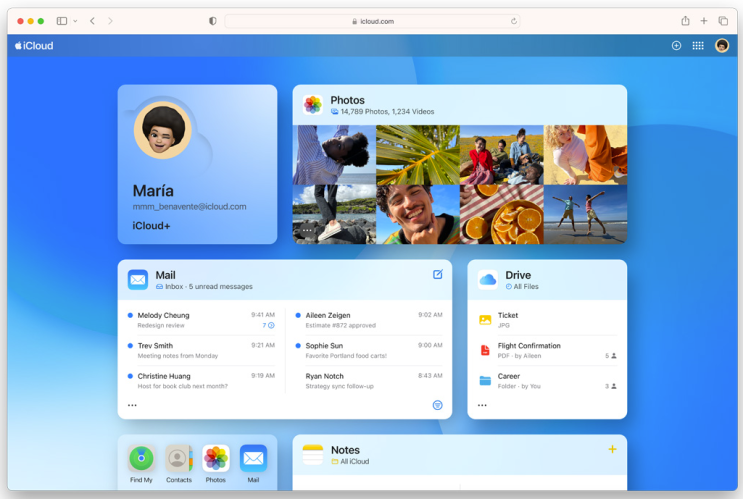Focus the icloud.com address bar
The image size is (743, 499).
point(372,21)
